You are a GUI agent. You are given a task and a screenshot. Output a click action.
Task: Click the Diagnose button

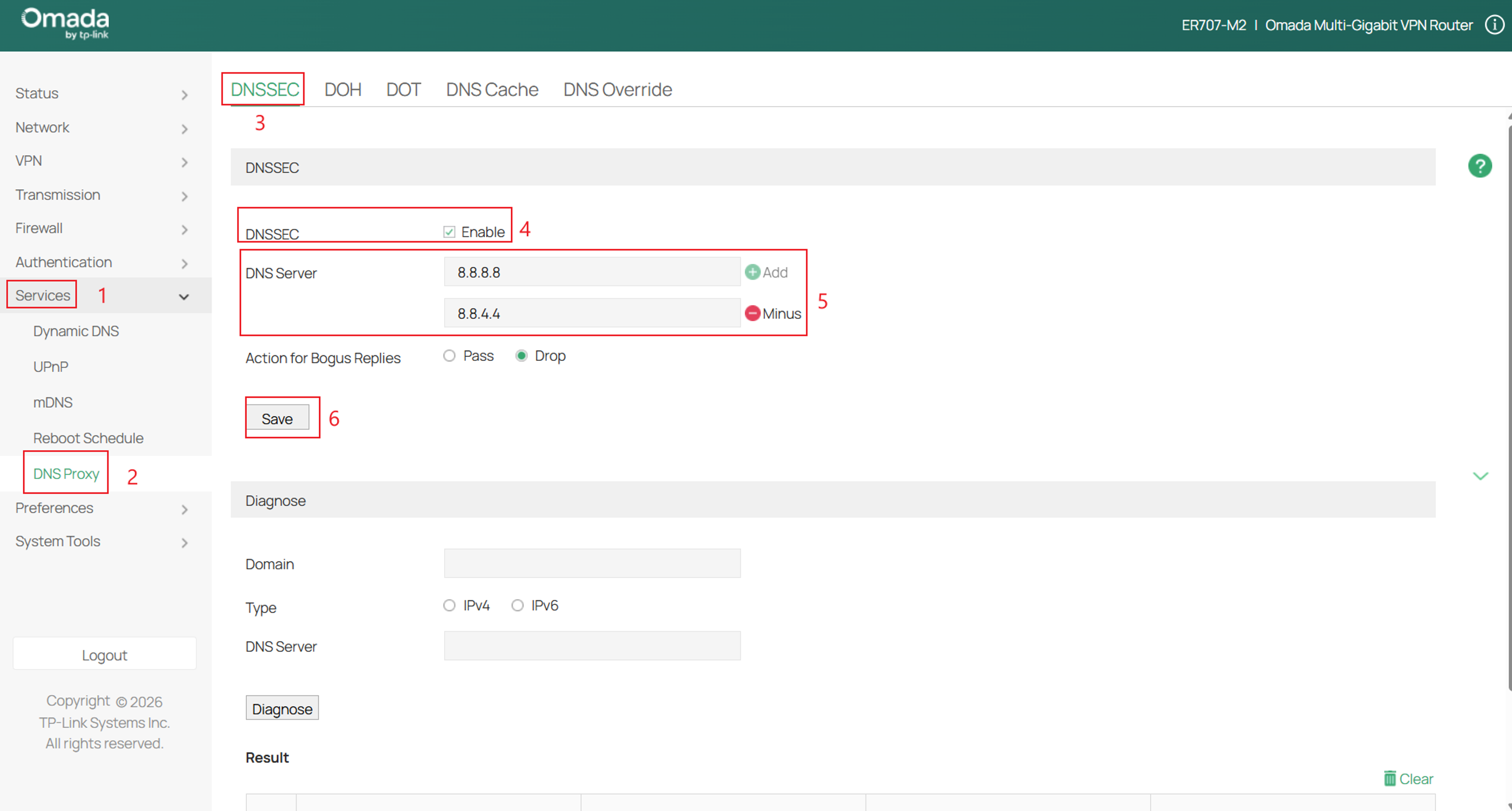[x=282, y=708]
